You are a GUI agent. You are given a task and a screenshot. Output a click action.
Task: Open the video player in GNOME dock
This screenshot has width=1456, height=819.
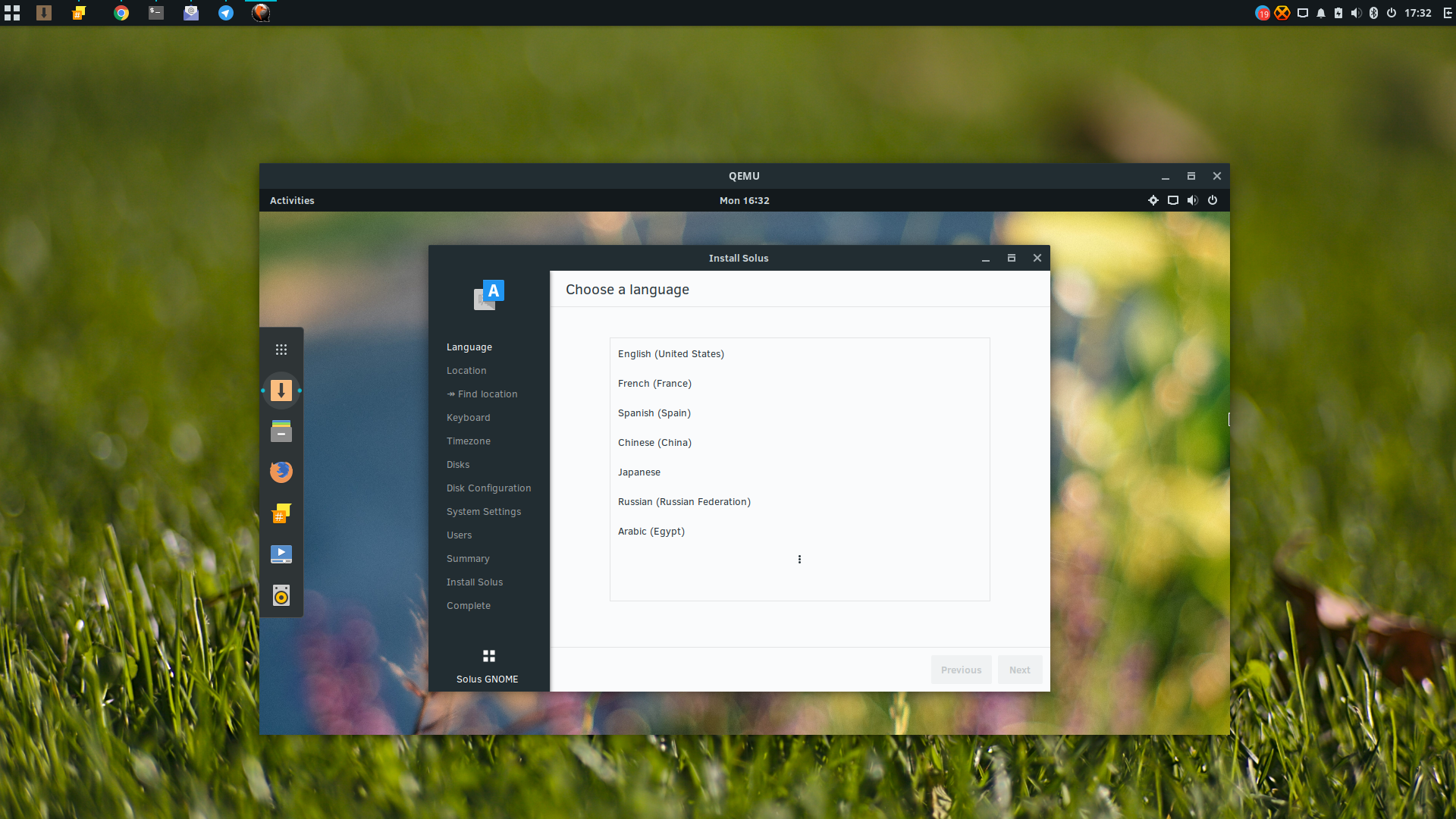coord(281,554)
